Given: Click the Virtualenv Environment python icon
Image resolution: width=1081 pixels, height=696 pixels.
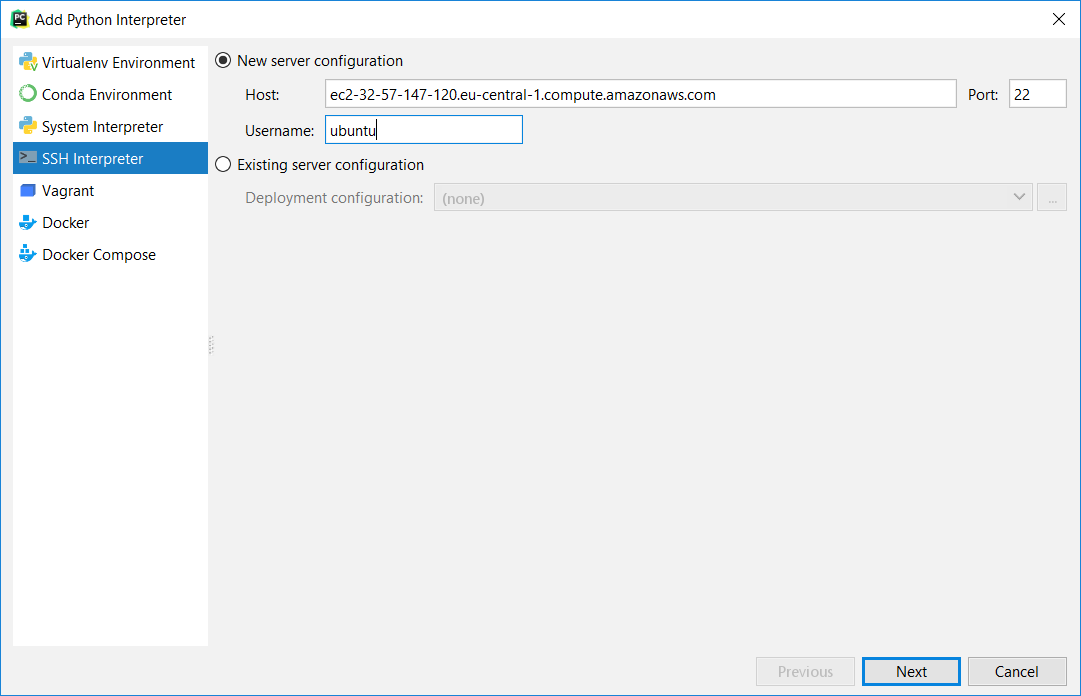Looking at the screenshot, I should [x=28, y=62].
